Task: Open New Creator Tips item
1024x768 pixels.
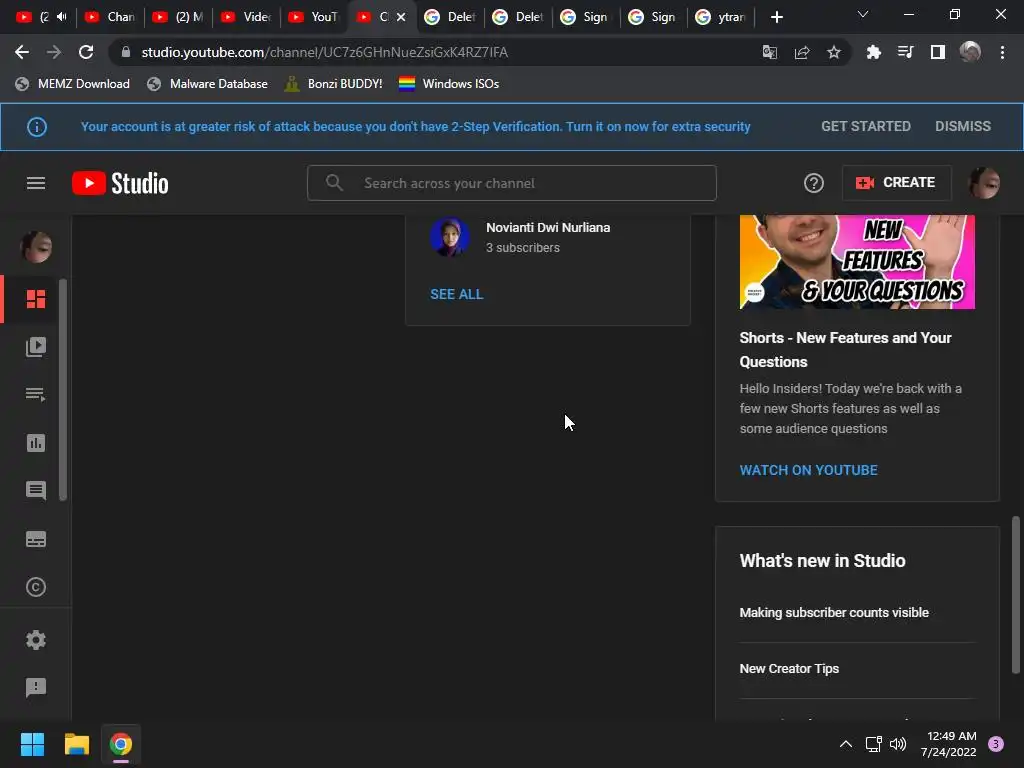Action: pos(789,669)
